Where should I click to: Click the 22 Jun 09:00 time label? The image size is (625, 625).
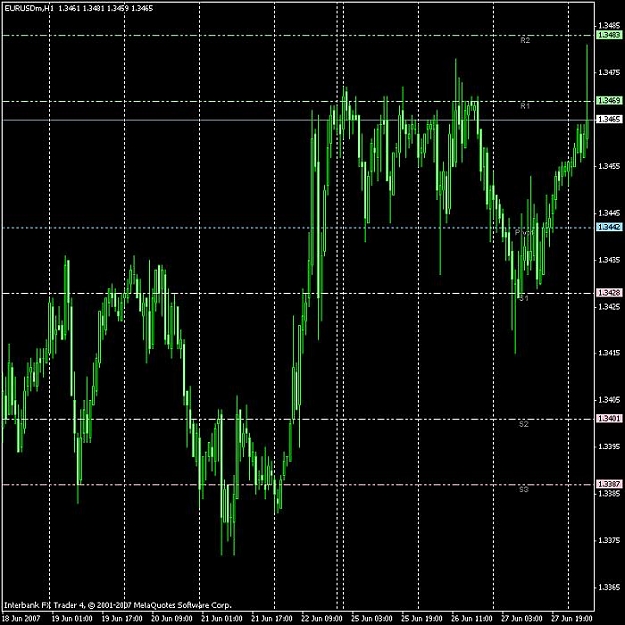[322, 619]
